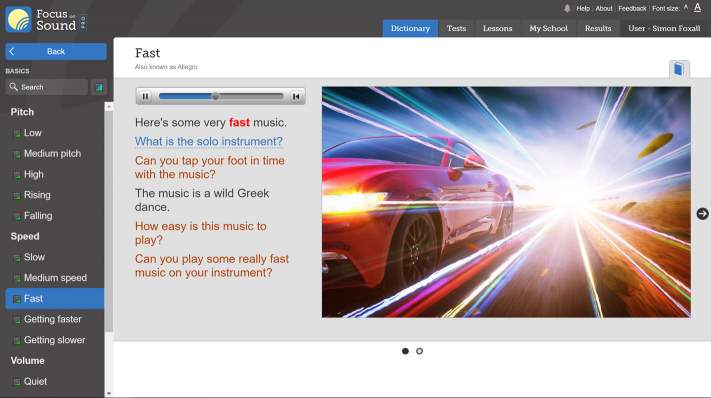The width and height of the screenshot is (711, 398).
Task: Open the User - Simon Foxall menu
Action: (x=664, y=28)
